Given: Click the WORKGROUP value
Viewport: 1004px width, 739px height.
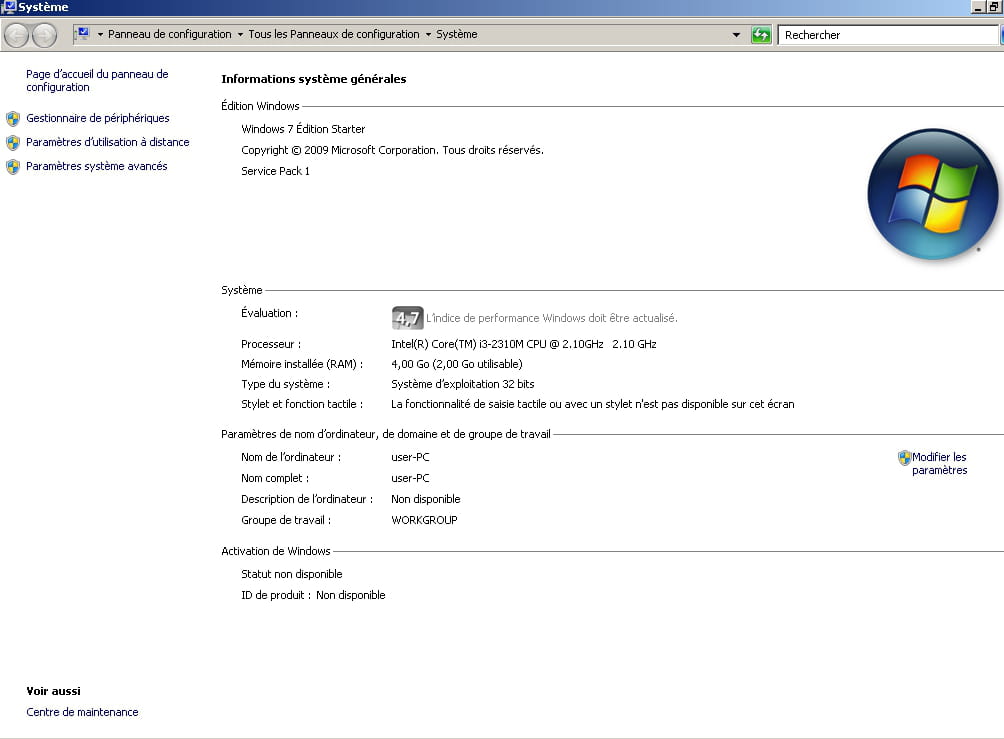Looking at the screenshot, I should (425, 520).
